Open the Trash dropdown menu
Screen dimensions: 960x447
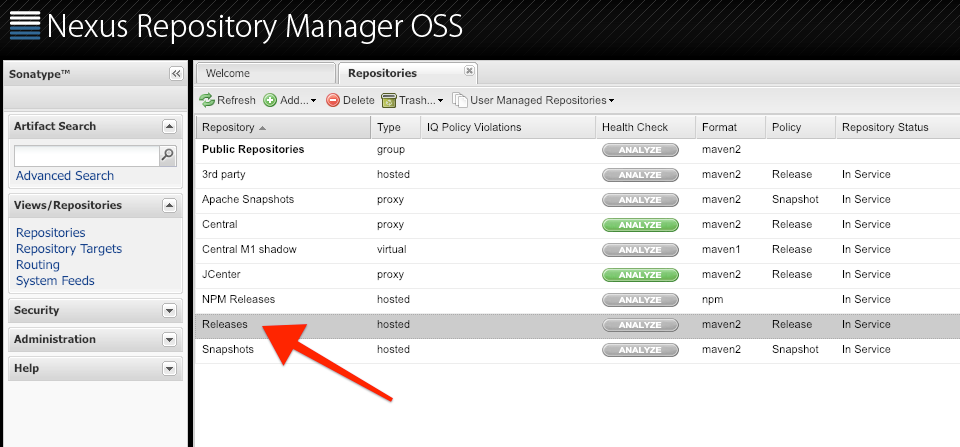coord(412,100)
